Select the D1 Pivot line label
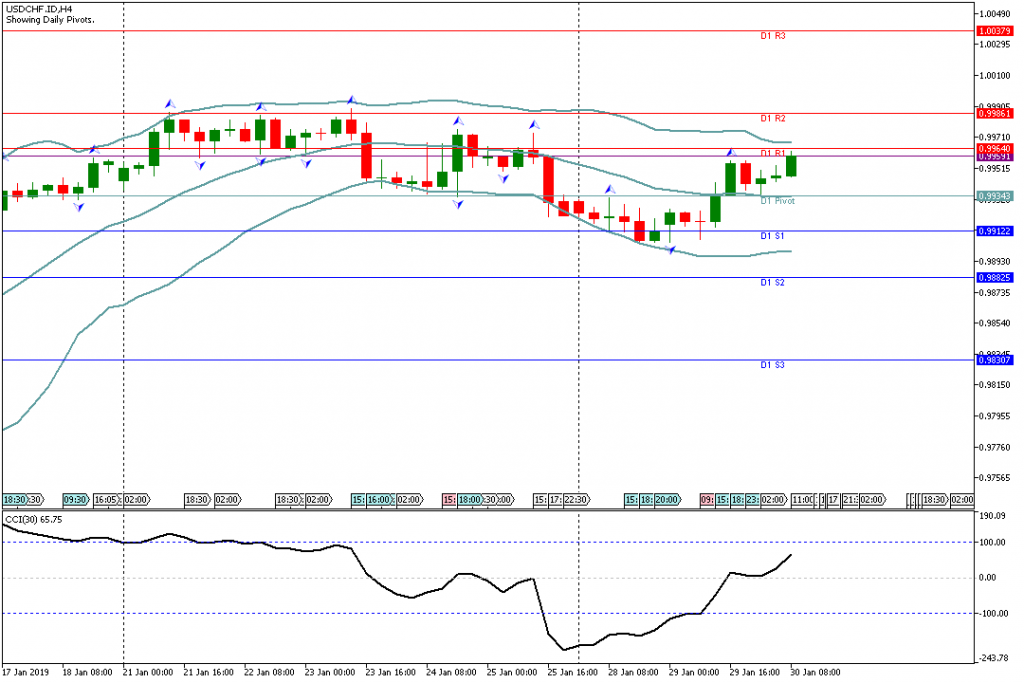This screenshot has height=683, width=1024. tap(777, 201)
